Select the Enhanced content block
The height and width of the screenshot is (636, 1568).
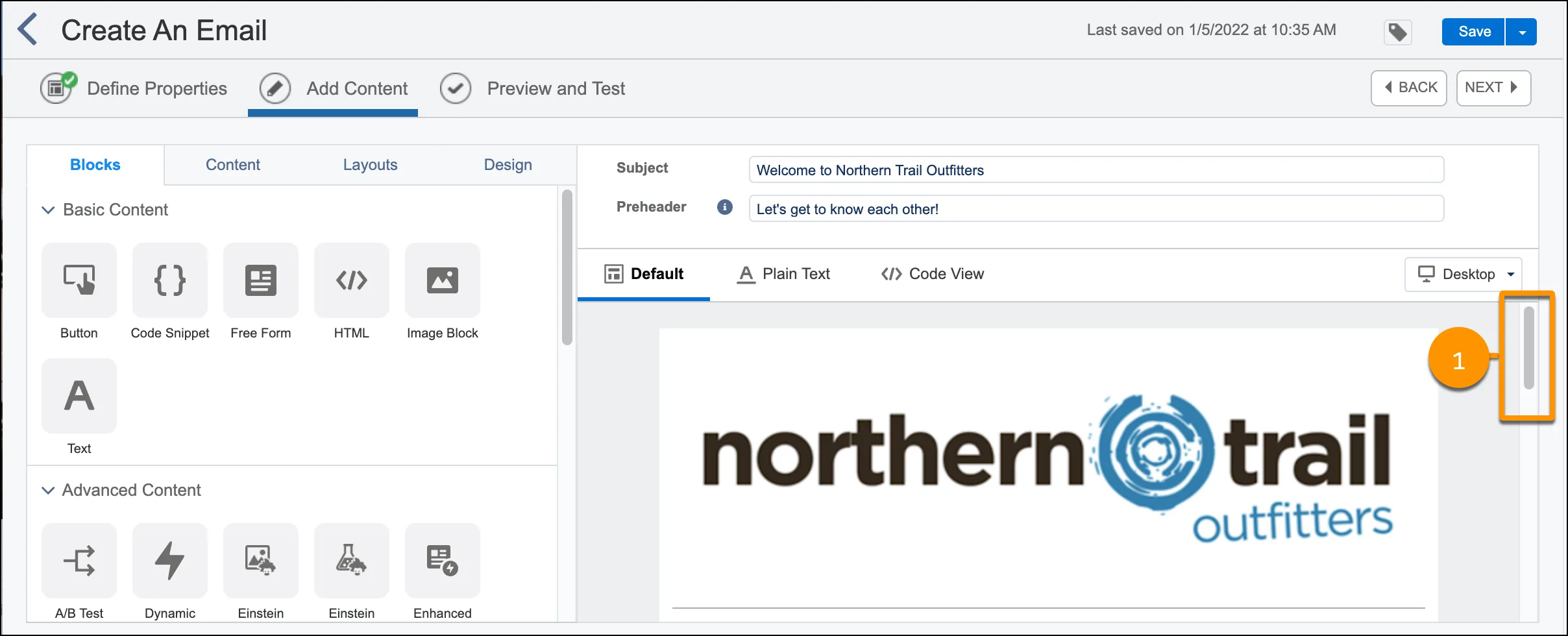[443, 561]
